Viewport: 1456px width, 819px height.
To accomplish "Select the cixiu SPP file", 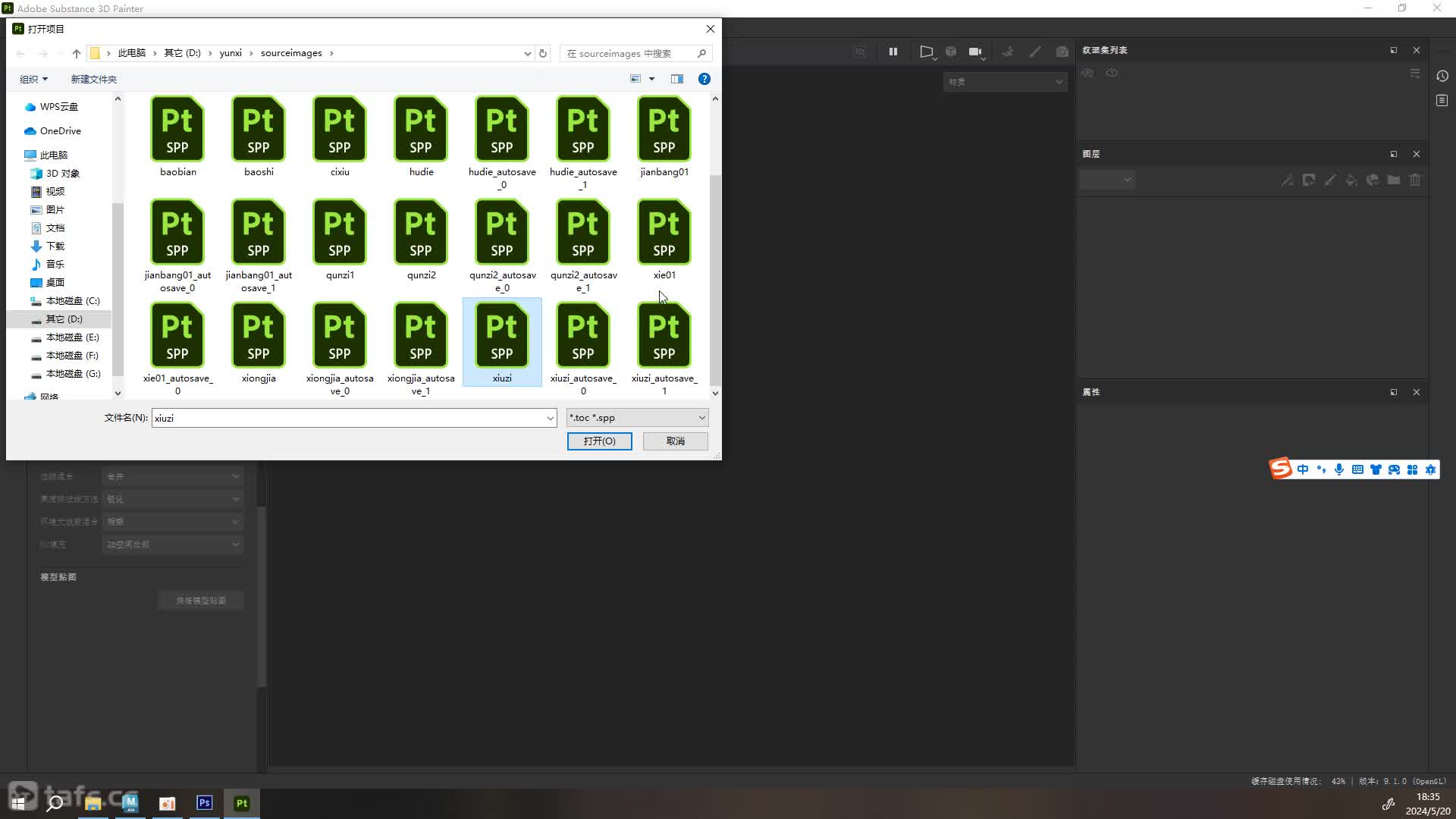I will click(340, 136).
